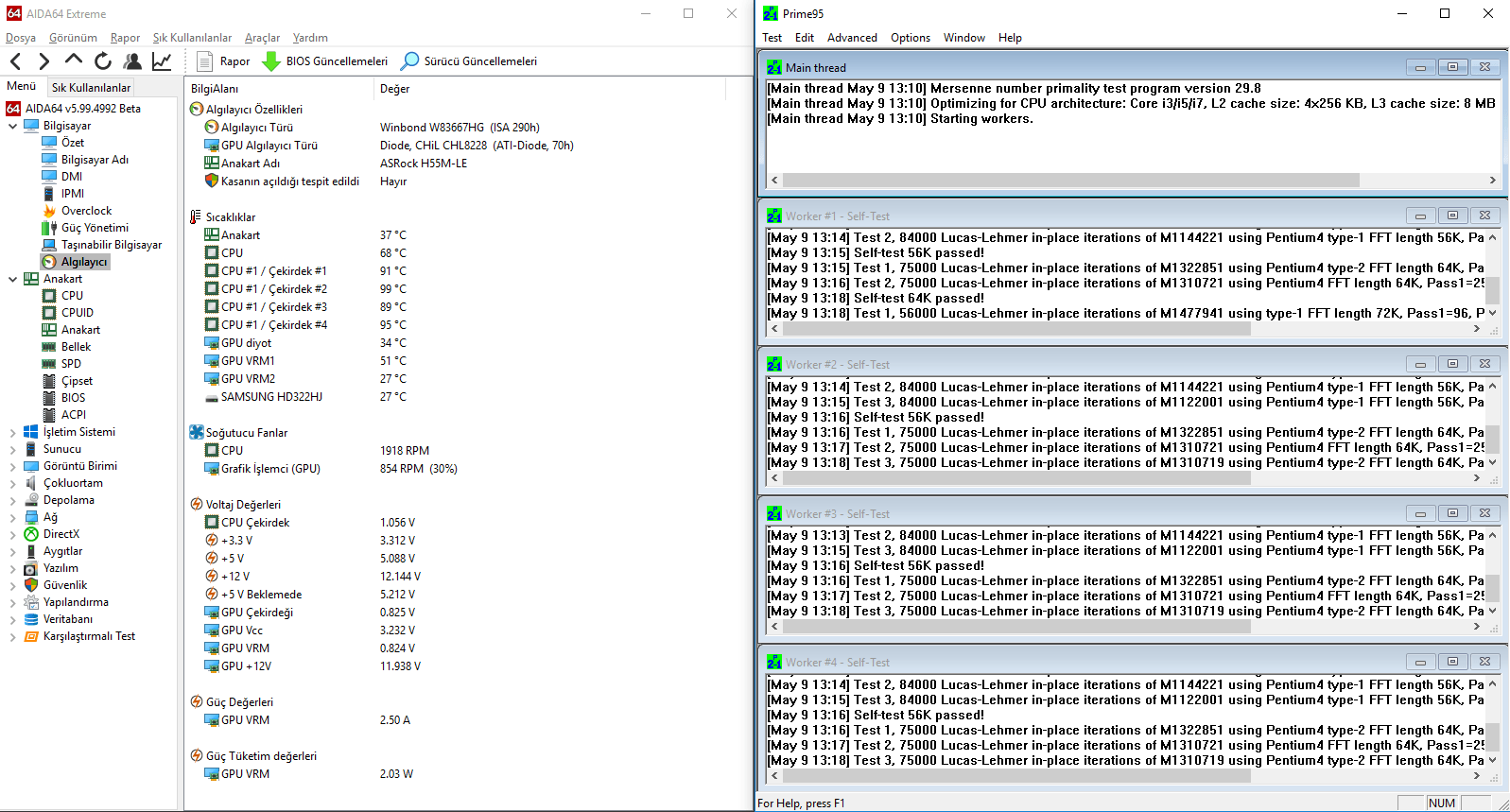Click the Rapor report icon
The height and width of the screenshot is (812, 1510).
(x=204, y=61)
